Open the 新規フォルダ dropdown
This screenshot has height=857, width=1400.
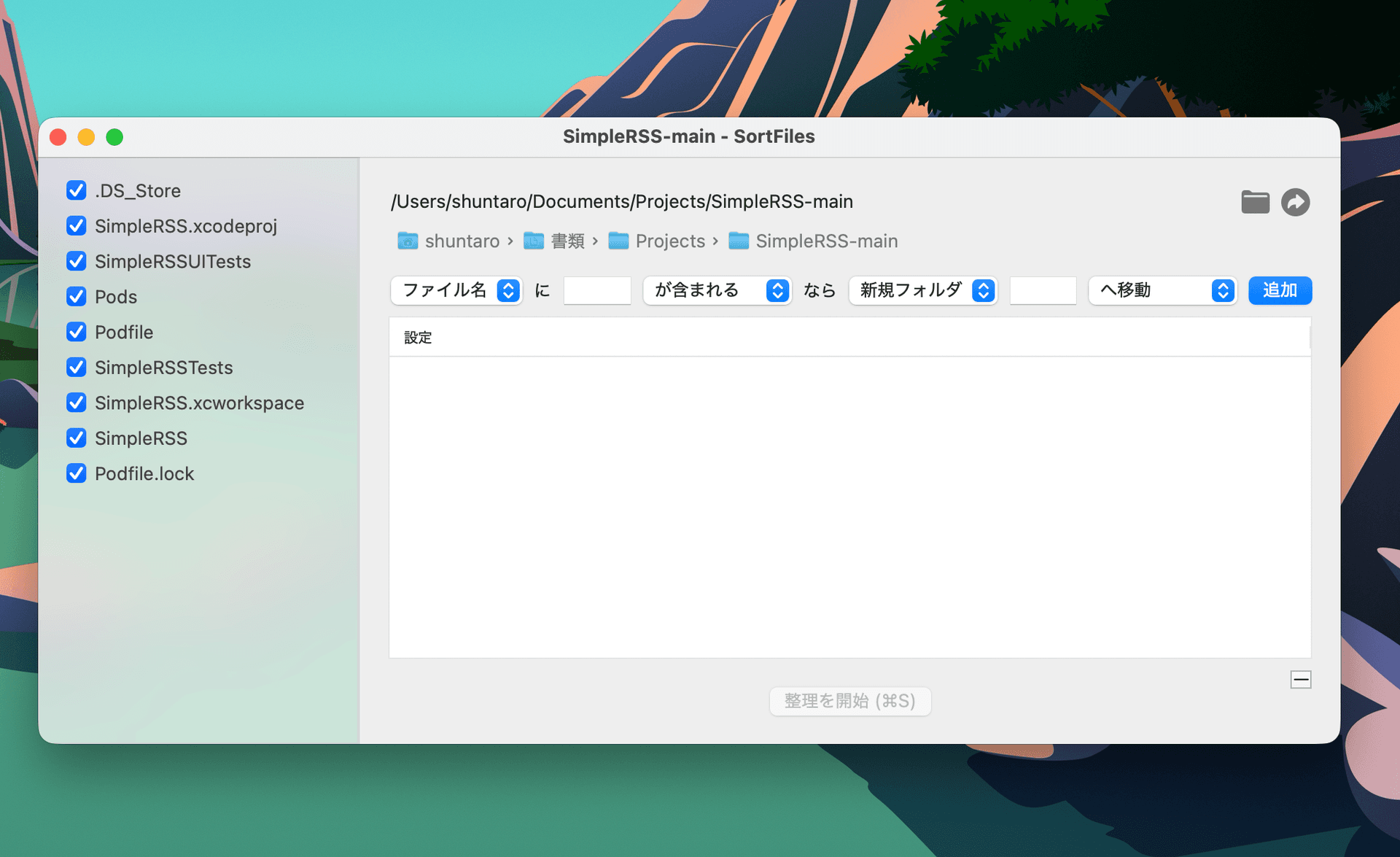pos(923,290)
